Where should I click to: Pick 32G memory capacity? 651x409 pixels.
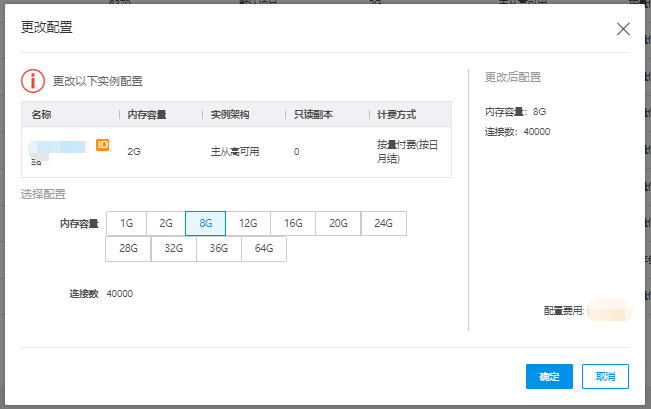tap(174, 249)
